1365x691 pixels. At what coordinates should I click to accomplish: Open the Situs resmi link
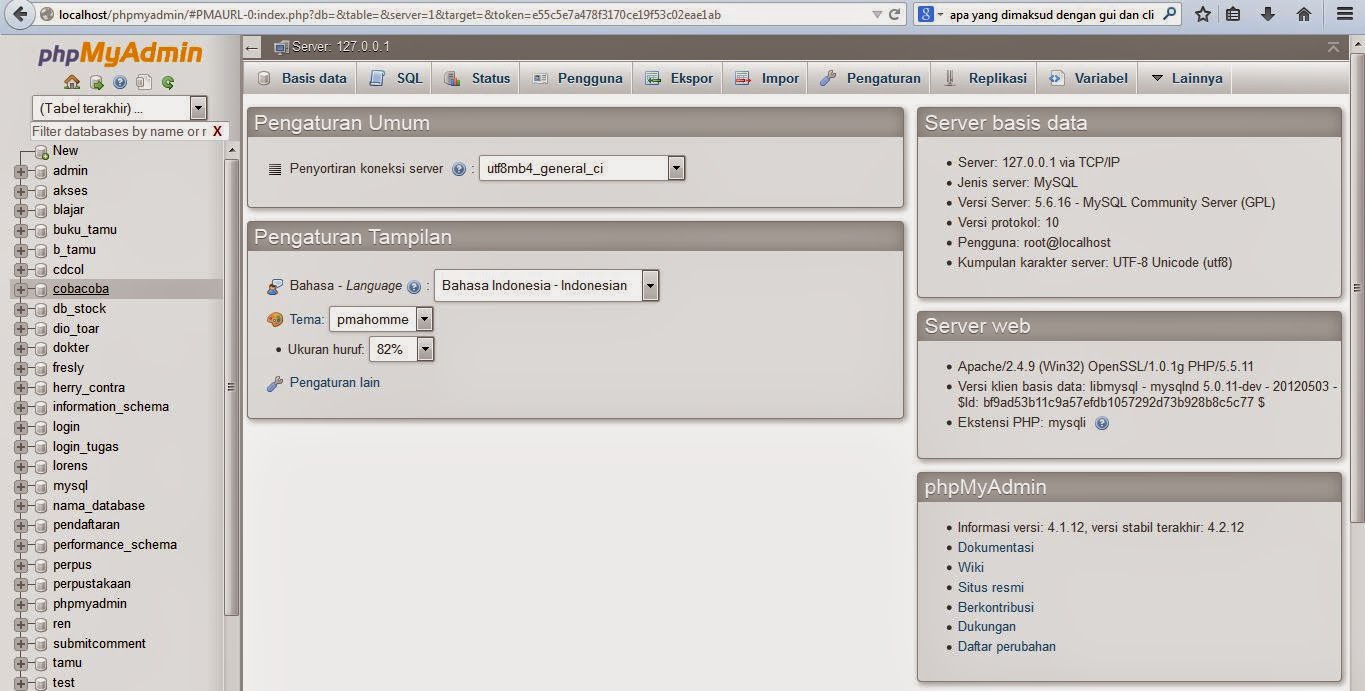pos(991,587)
